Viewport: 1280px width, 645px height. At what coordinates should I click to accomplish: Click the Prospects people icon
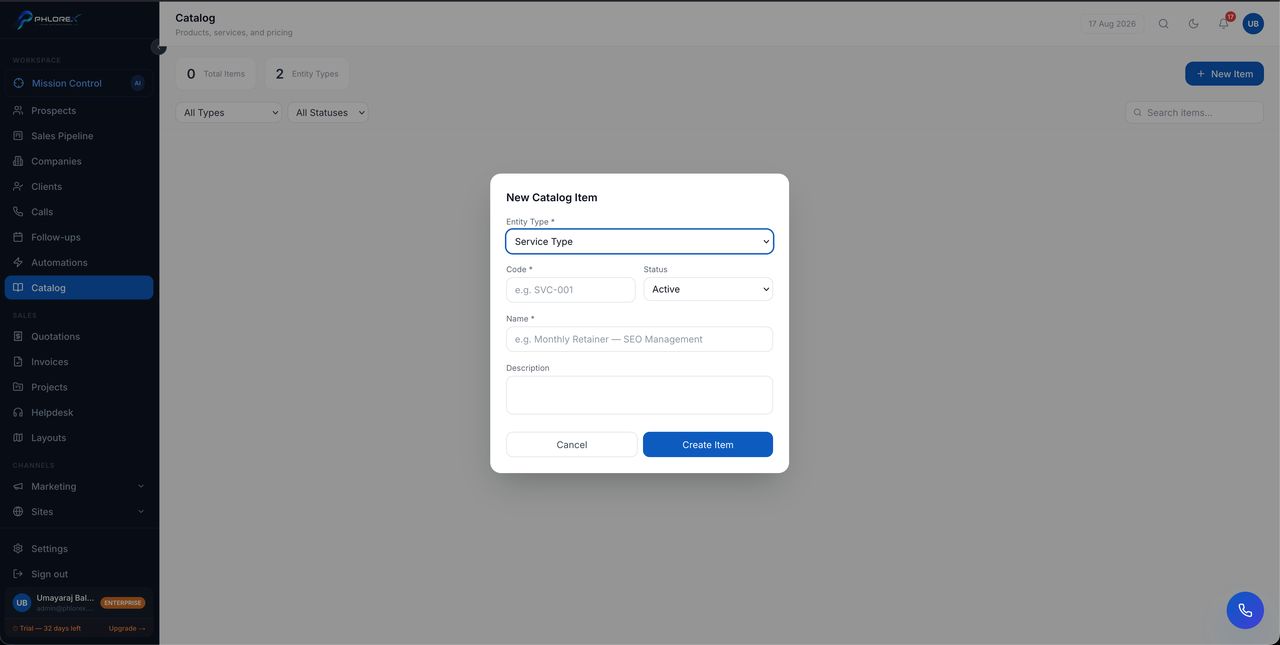(18, 110)
